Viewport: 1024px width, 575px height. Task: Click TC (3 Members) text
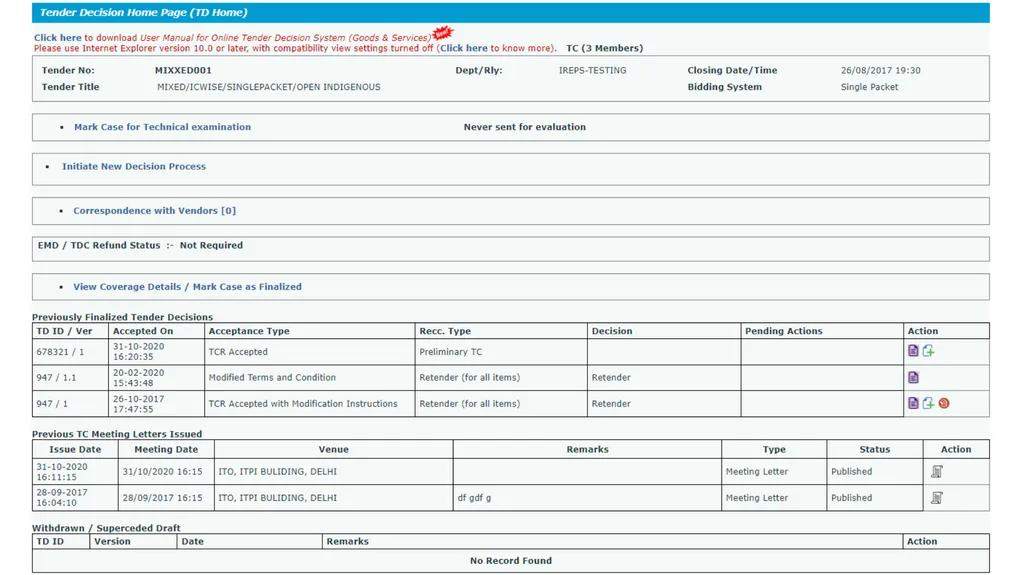coord(604,48)
